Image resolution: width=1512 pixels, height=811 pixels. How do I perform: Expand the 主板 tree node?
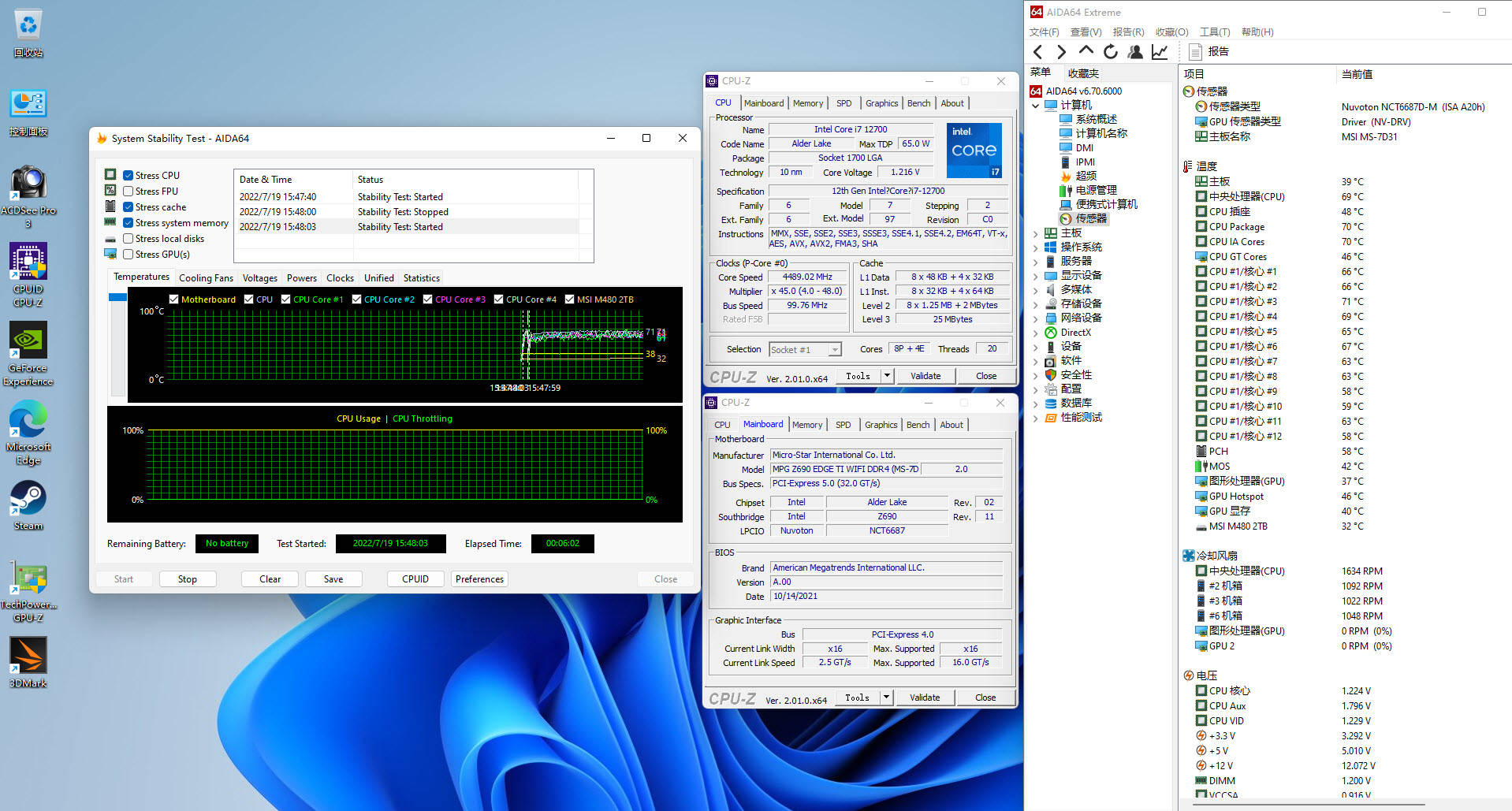[1036, 233]
